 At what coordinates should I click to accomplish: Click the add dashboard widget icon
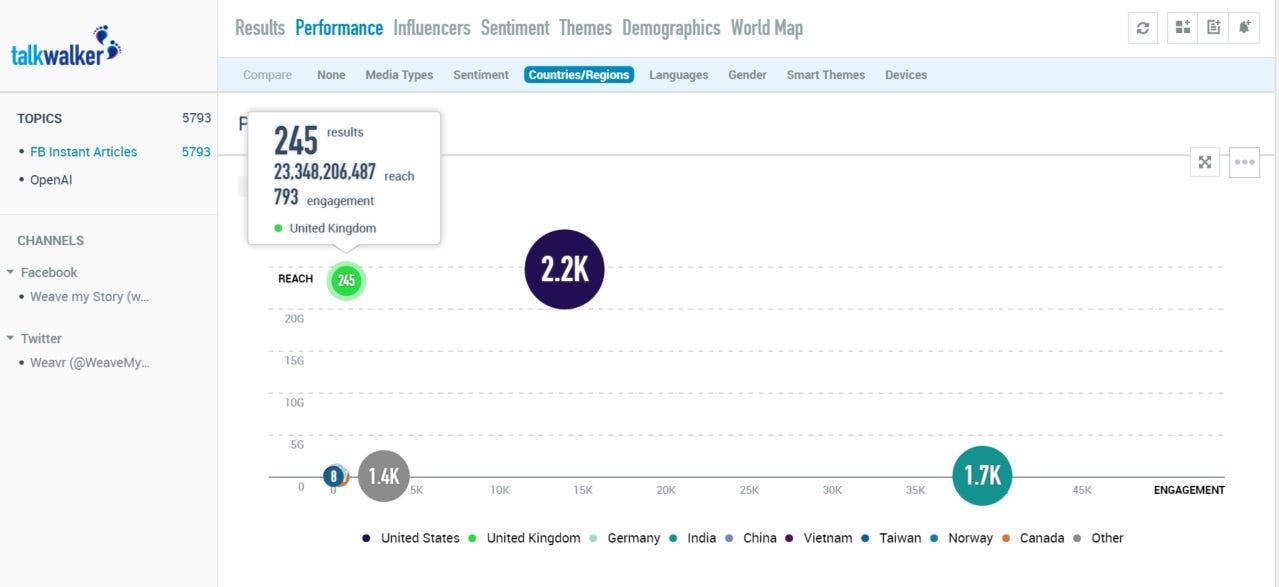1183,28
